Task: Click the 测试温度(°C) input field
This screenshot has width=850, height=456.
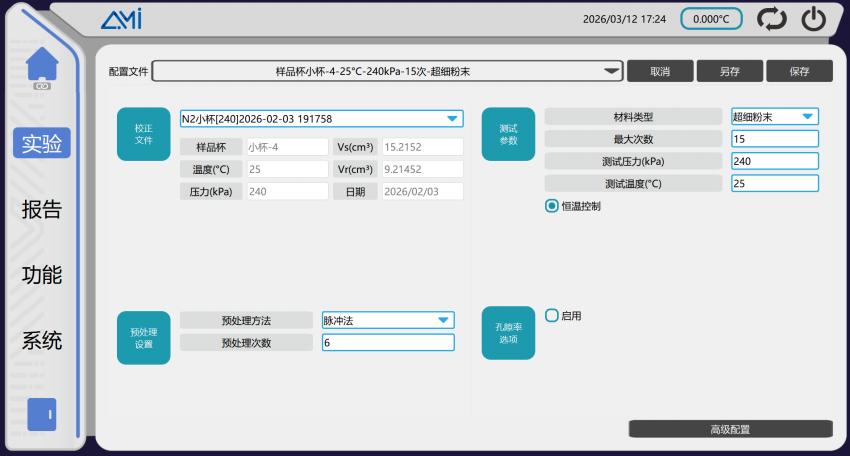Action: (x=775, y=183)
